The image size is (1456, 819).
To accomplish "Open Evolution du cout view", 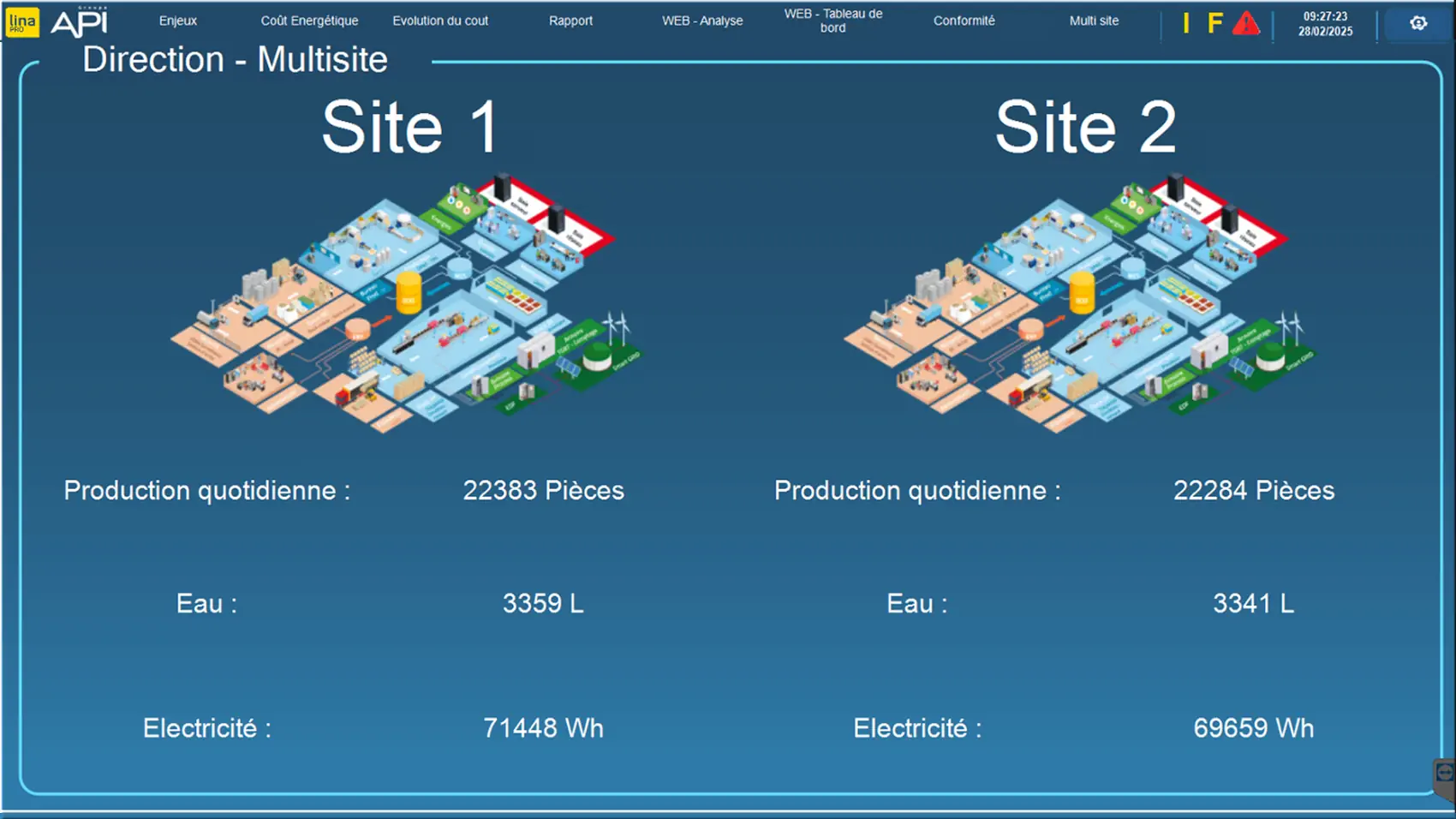I will click(440, 21).
